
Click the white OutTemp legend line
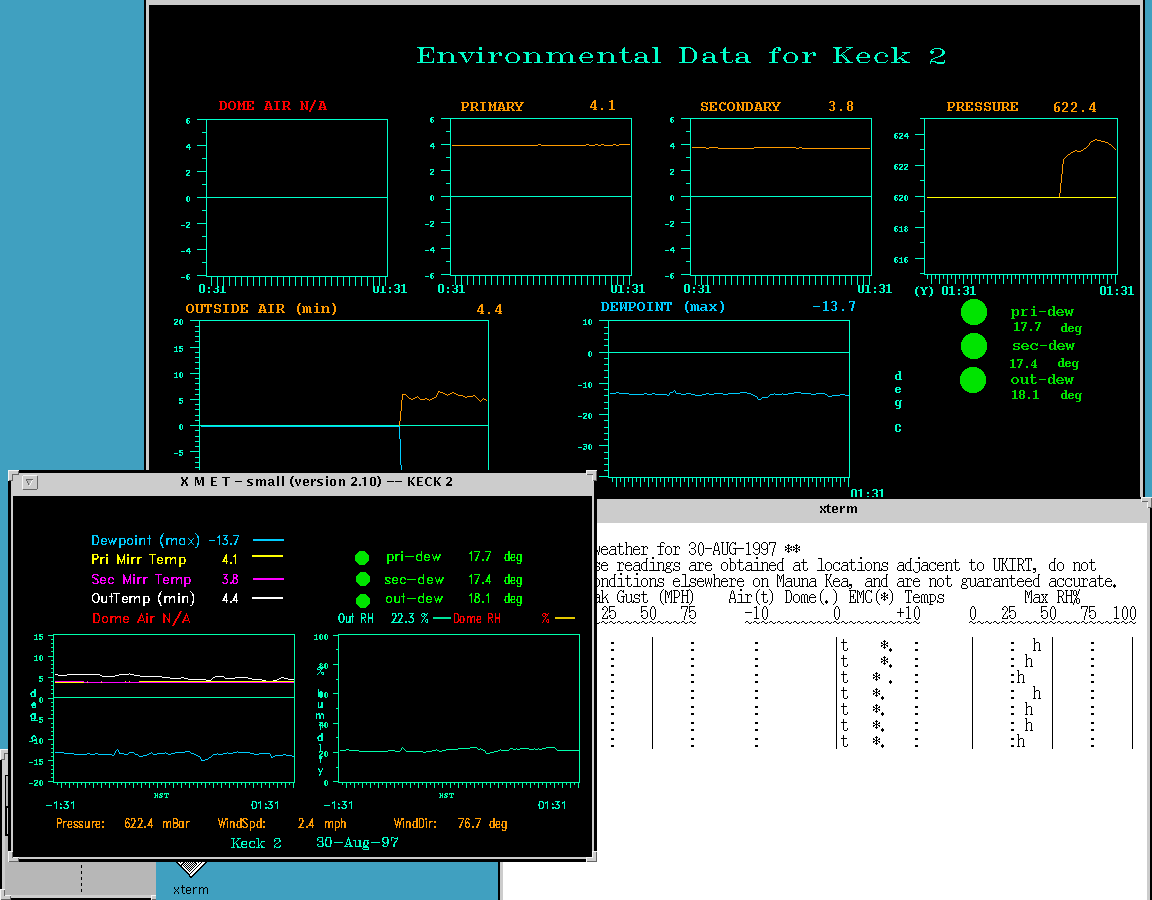[268, 598]
